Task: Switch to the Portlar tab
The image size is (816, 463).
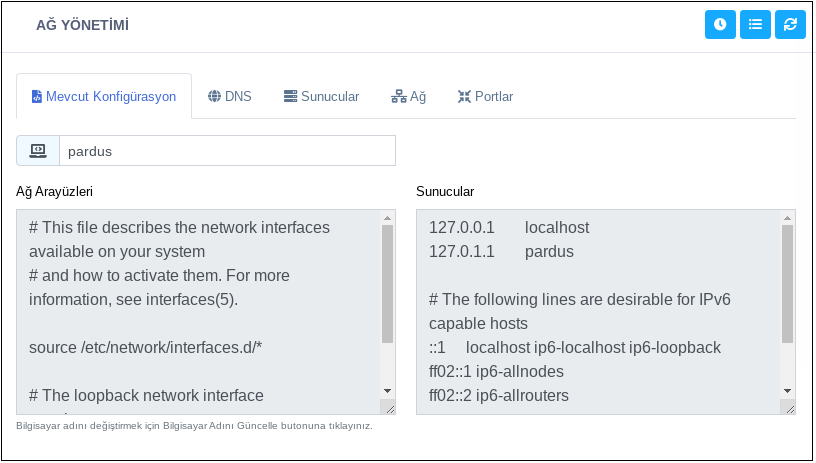Action: pos(485,97)
